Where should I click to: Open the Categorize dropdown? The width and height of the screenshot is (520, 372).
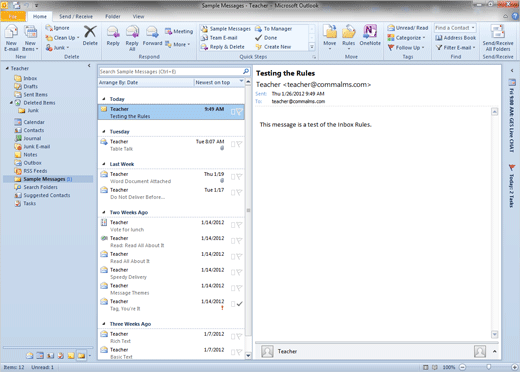click(406, 38)
